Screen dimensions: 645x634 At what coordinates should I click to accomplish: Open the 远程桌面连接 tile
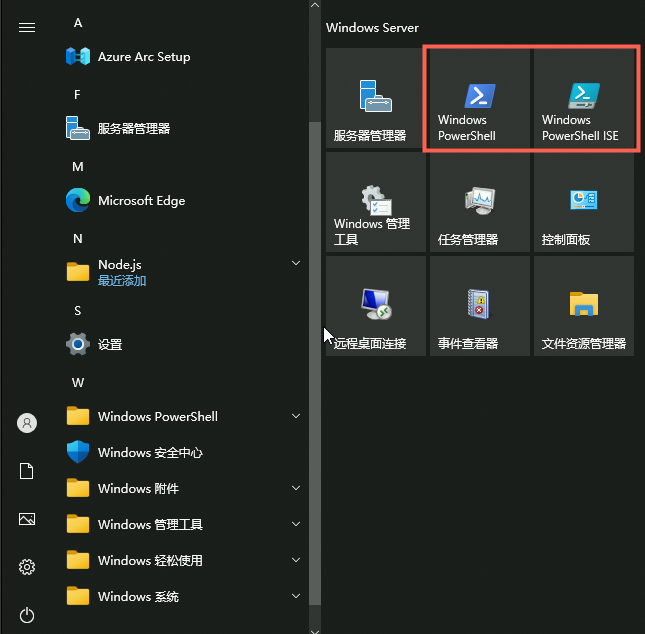tap(376, 306)
